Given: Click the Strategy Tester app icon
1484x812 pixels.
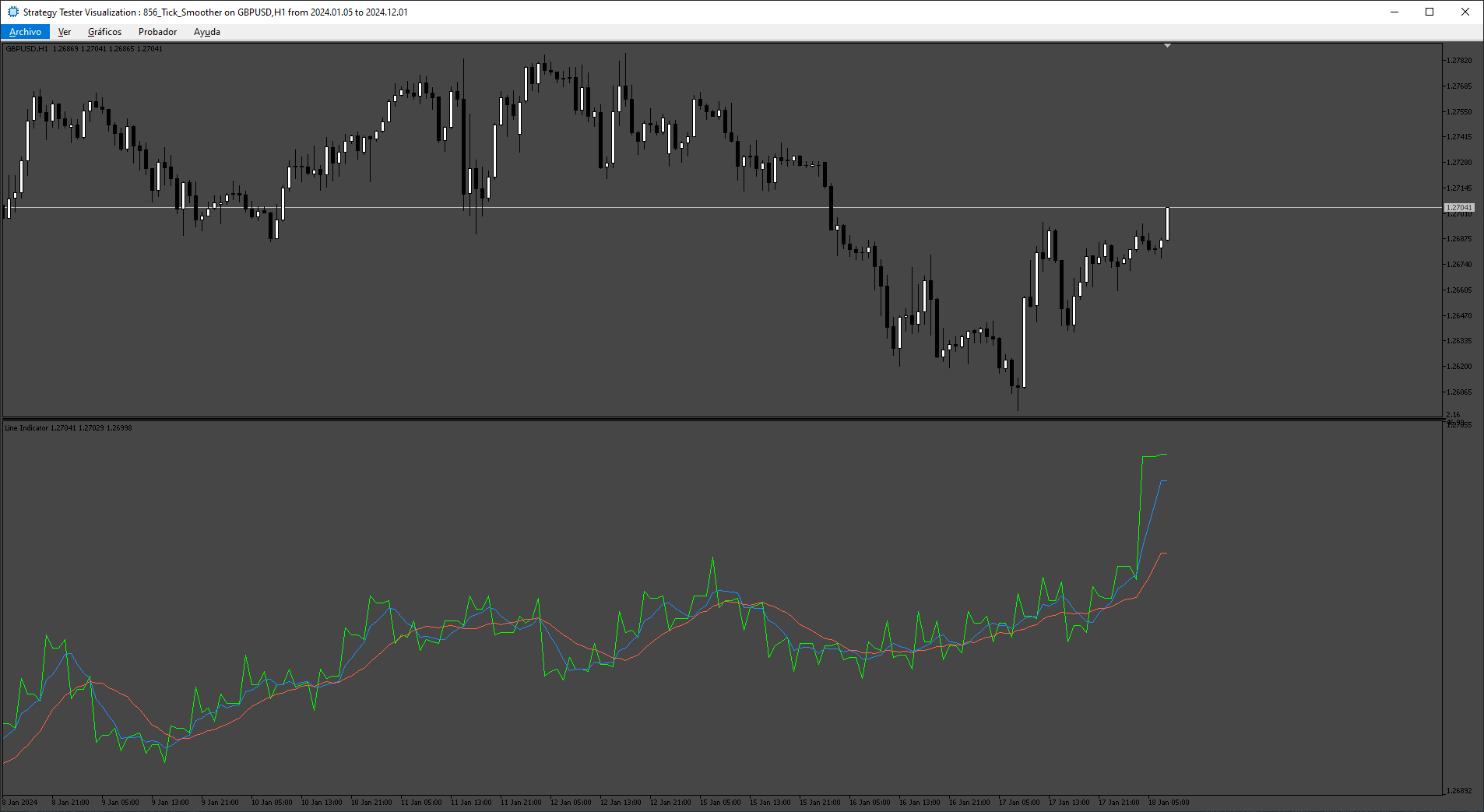Looking at the screenshot, I should point(12,12).
